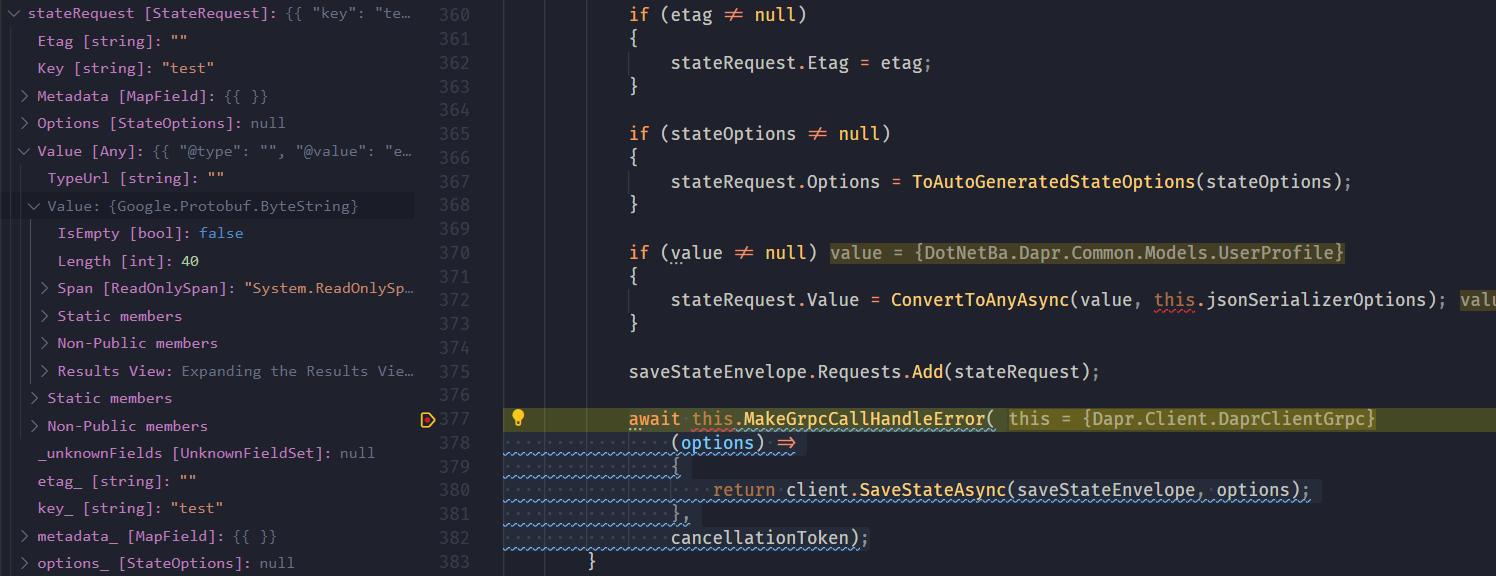Collapse the stateRequest [StateRequest] node
This screenshot has width=1496, height=576.
click(x=13, y=14)
